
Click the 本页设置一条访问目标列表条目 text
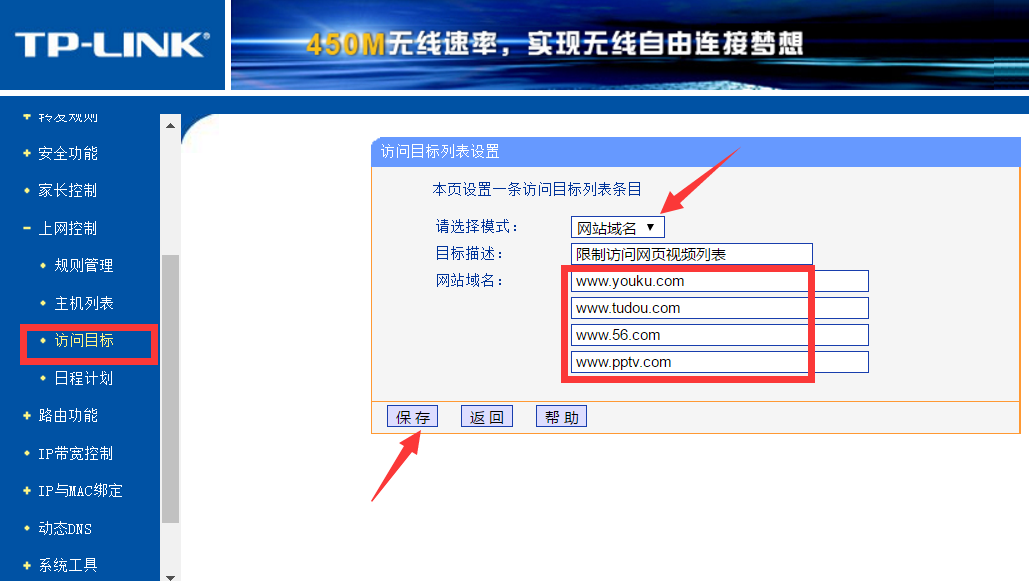537,189
